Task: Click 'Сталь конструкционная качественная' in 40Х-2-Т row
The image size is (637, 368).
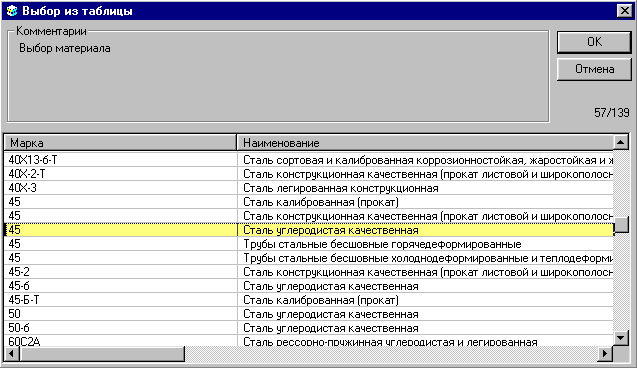Action: pyautogui.click(x=425, y=174)
